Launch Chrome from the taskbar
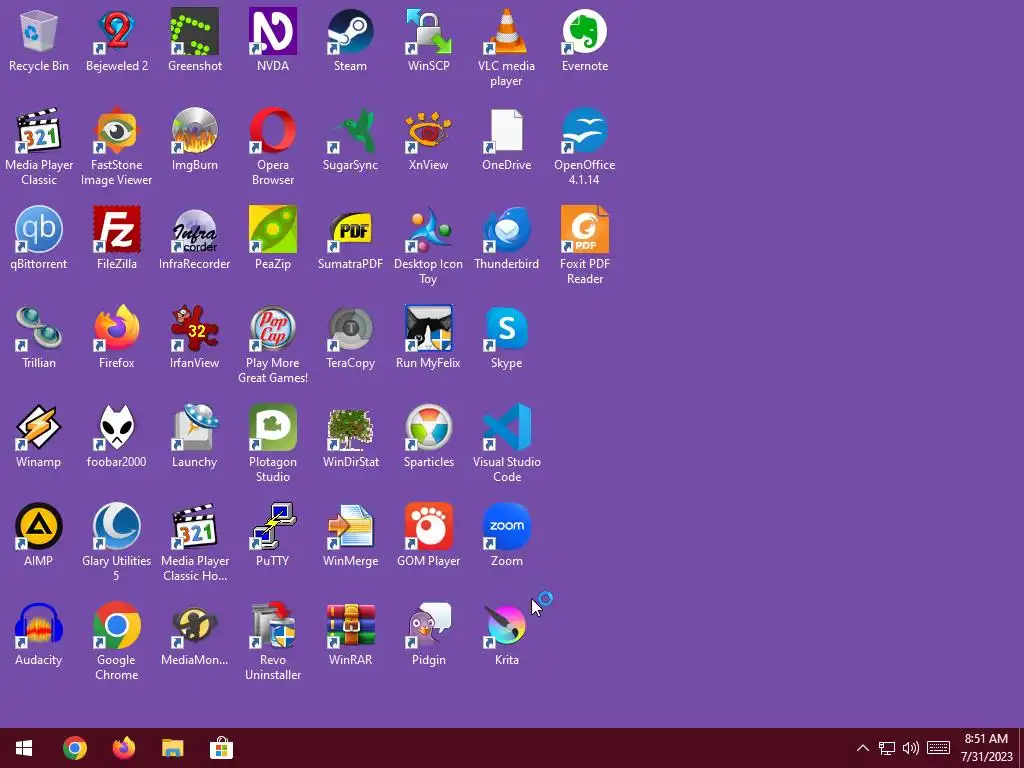This screenshot has height=768, width=1024. click(74, 748)
